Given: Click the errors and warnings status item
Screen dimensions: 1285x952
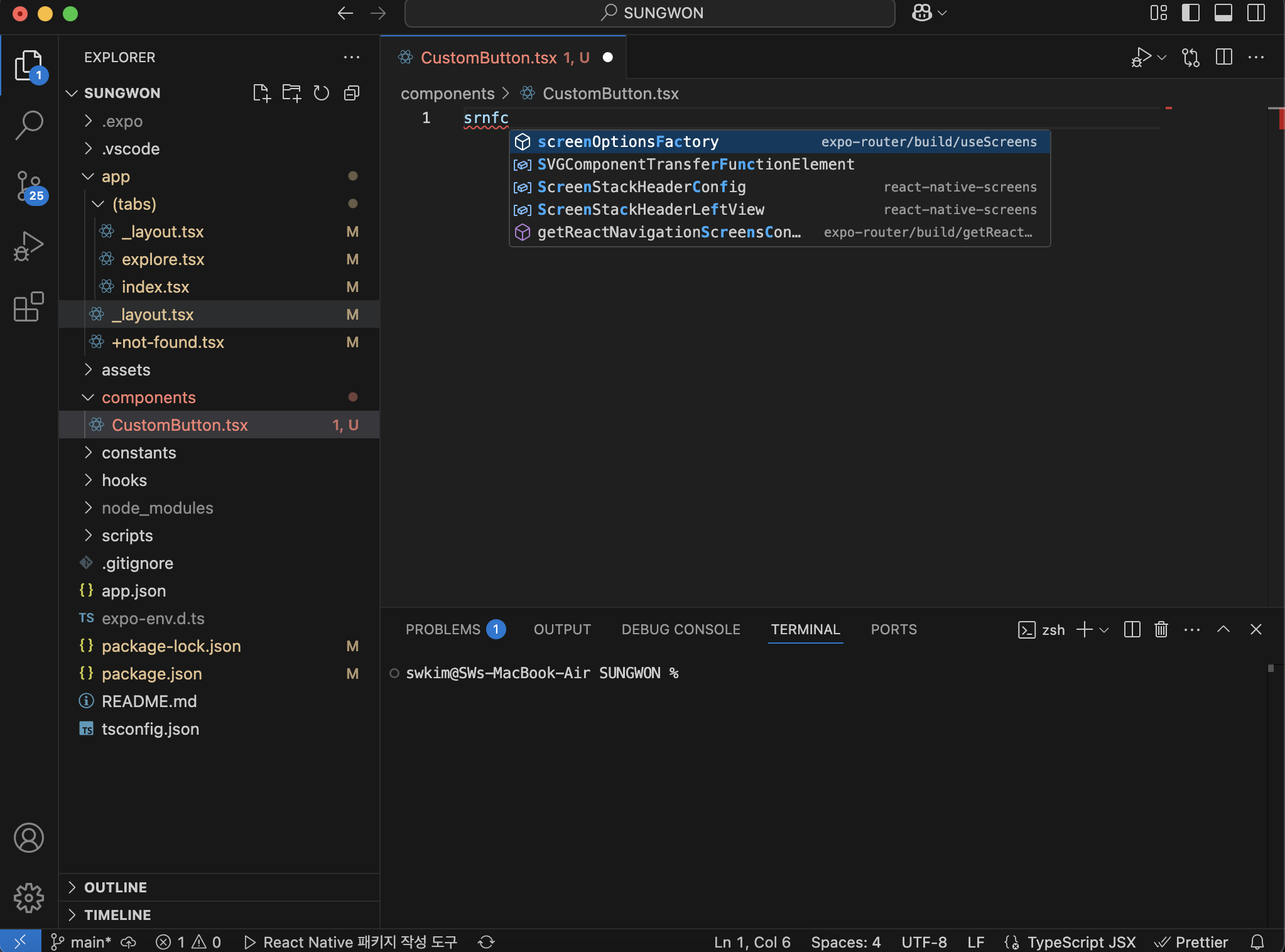Looking at the screenshot, I should [x=188, y=942].
